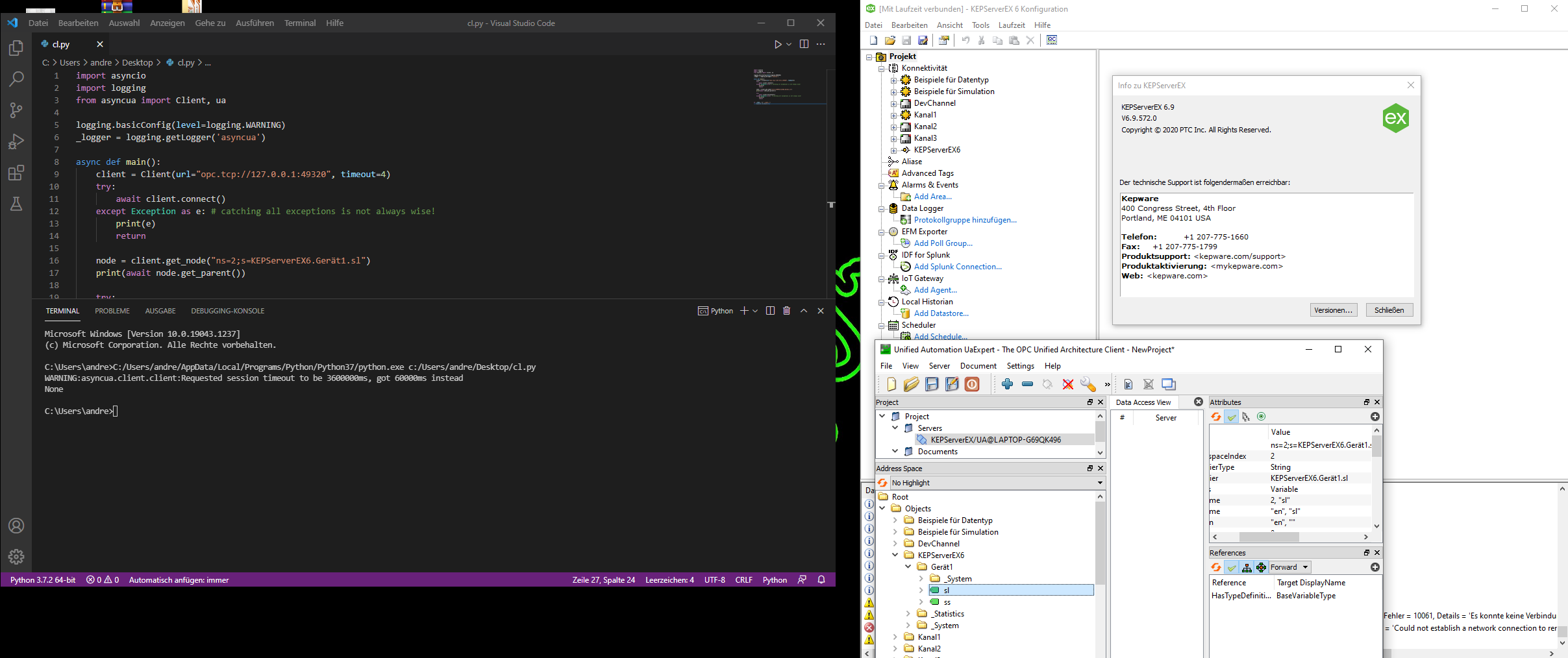The image size is (1568, 658).
Task: Click the red power icon in UaExpert toolbar
Action: point(972,384)
